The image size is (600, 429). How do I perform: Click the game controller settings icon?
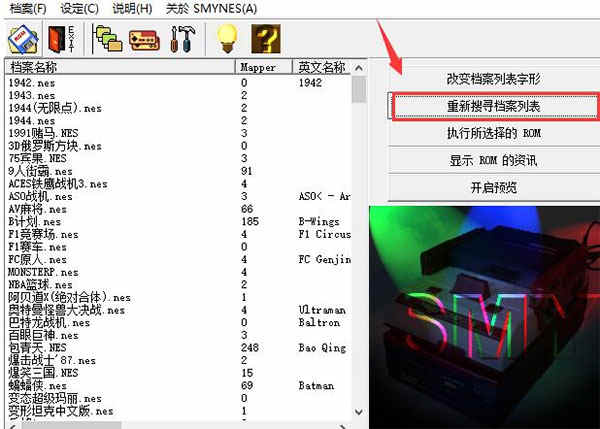[x=144, y=40]
